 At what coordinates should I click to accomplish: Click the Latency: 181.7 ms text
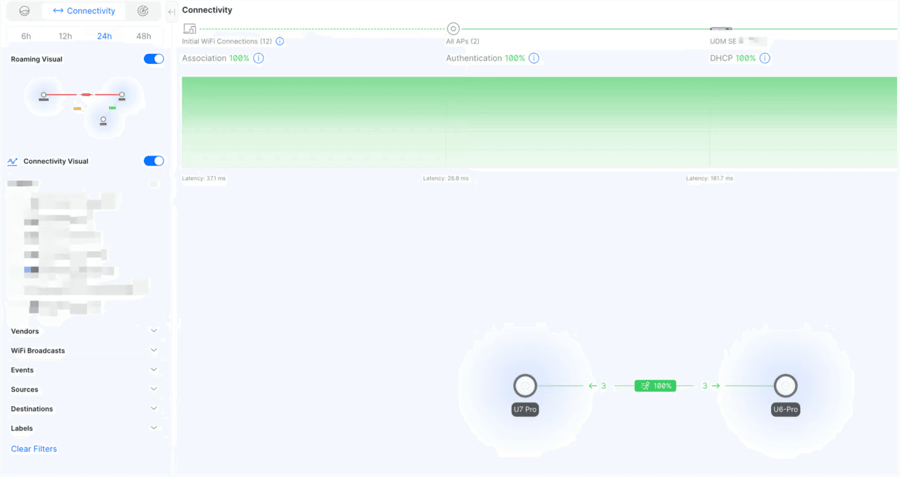pos(709,179)
